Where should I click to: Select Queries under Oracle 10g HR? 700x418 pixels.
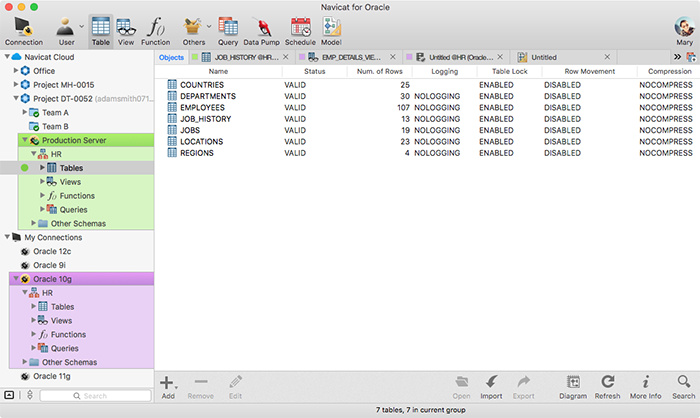(x=64, y=348)
